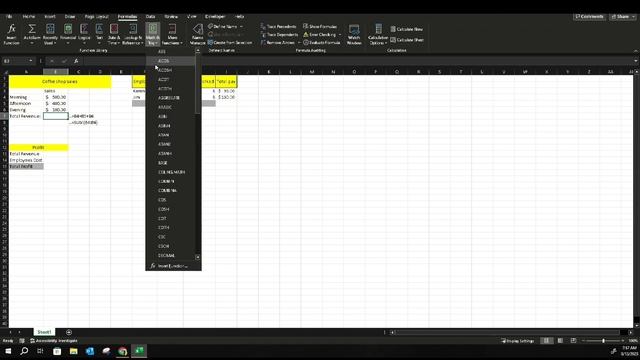Switch to Normal view icon

point(546,341)
